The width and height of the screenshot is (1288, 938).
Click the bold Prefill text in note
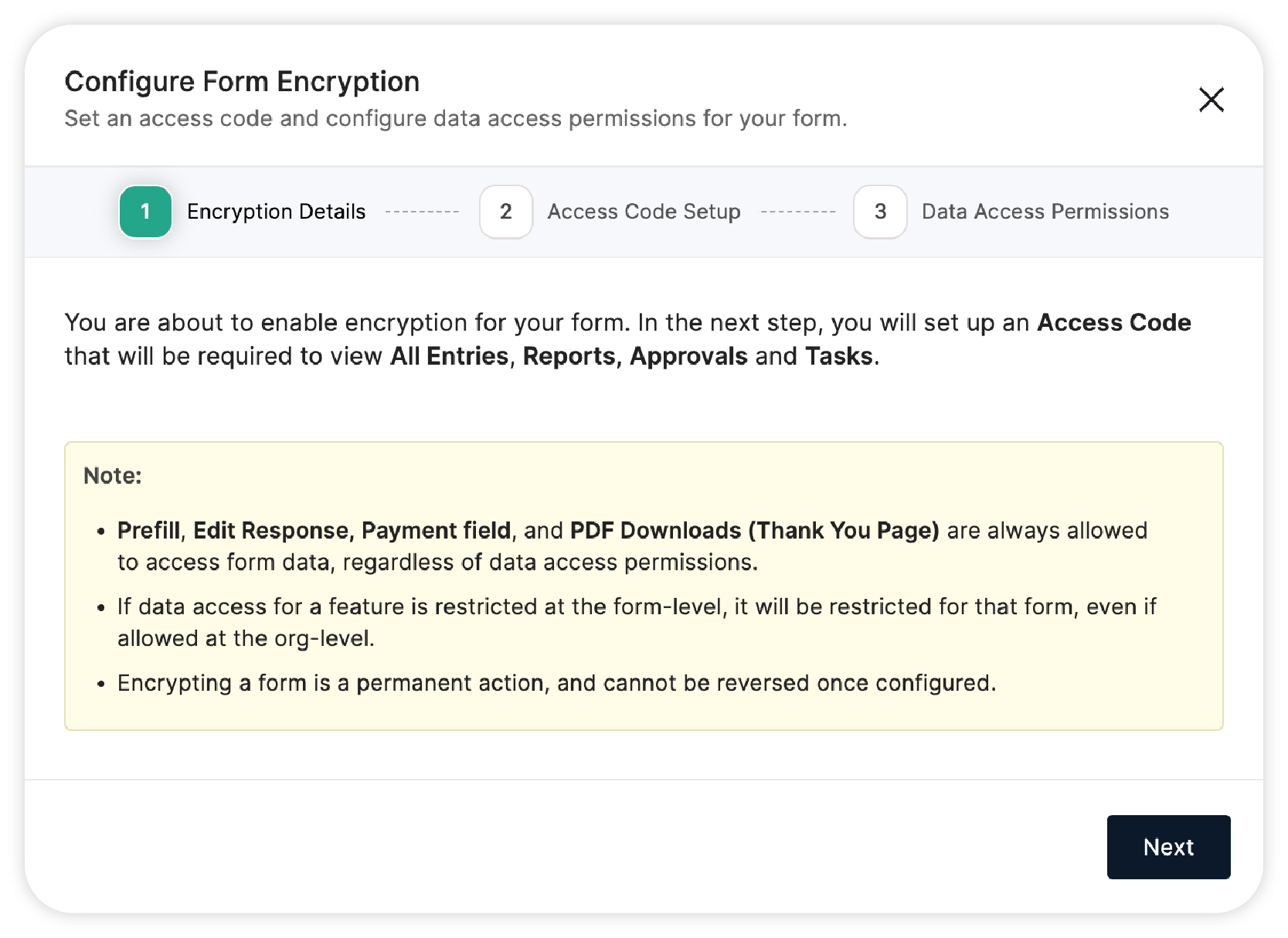[x=148, y=531]
